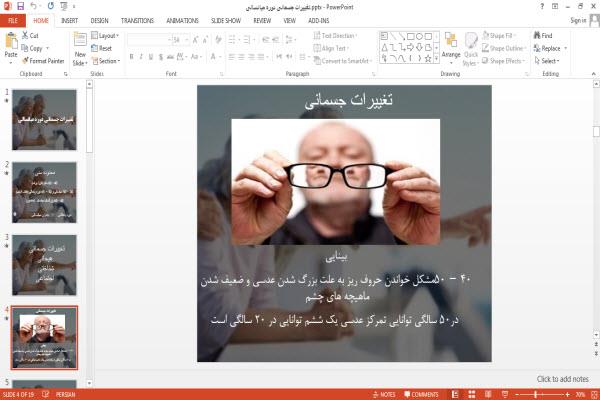Click the PERSIAN language indicator
The image size is (600, 400).
66,394
